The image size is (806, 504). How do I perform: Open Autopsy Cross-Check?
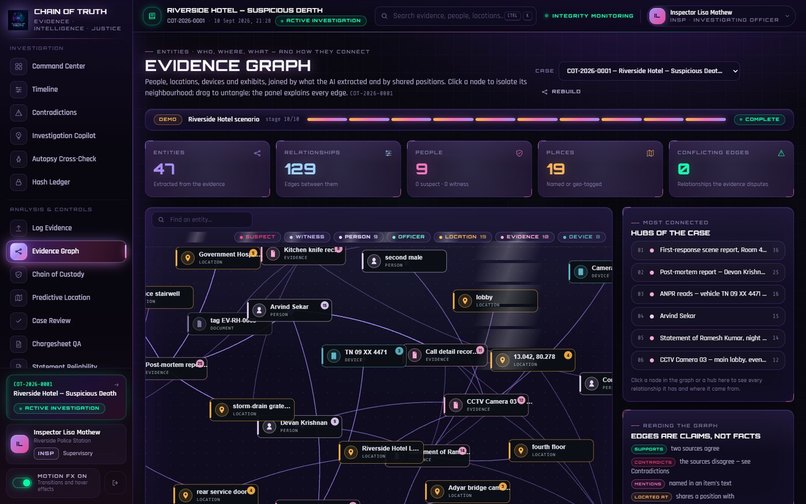[x=67, y=159]
